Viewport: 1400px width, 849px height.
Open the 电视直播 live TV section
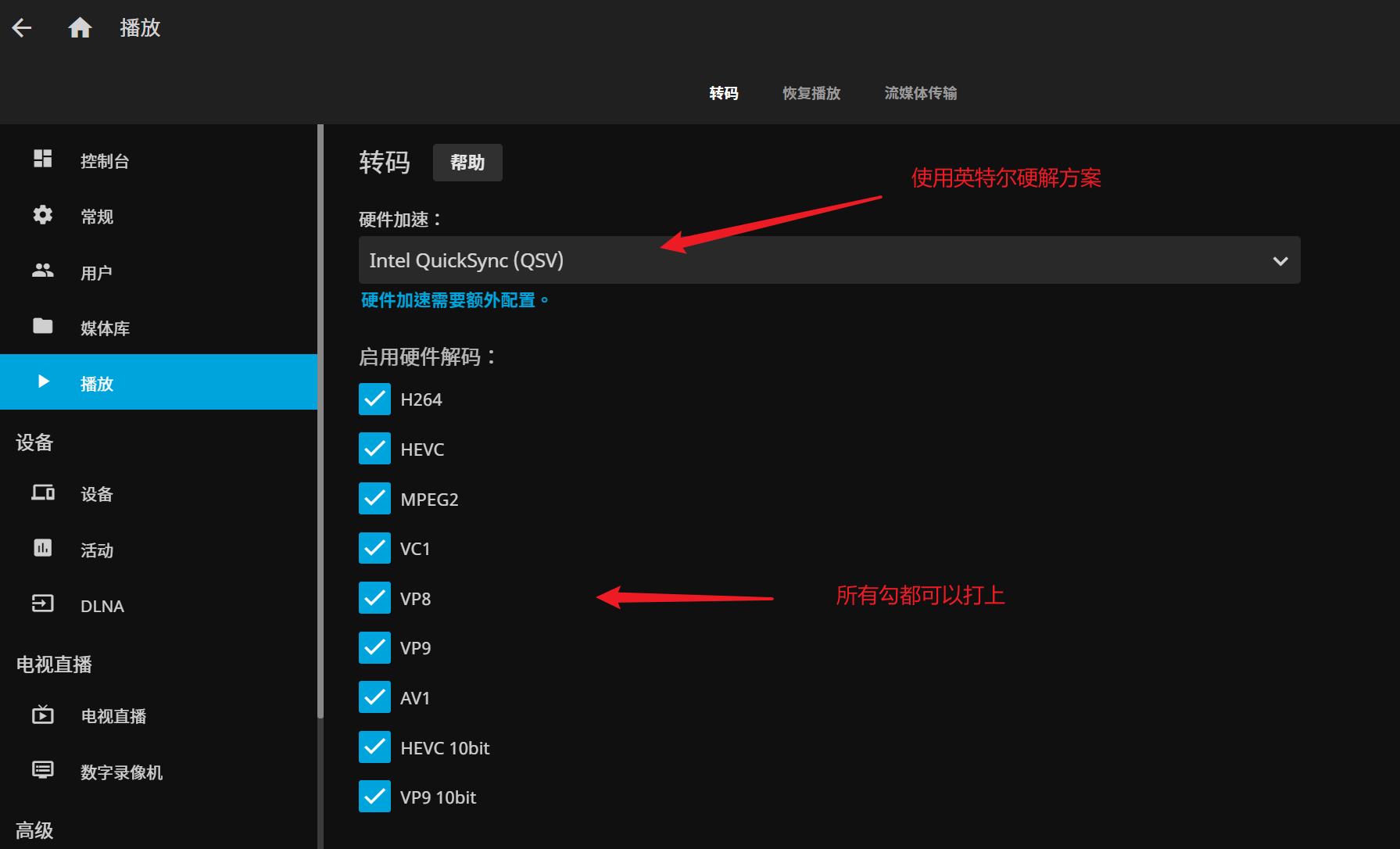[113, 715]
